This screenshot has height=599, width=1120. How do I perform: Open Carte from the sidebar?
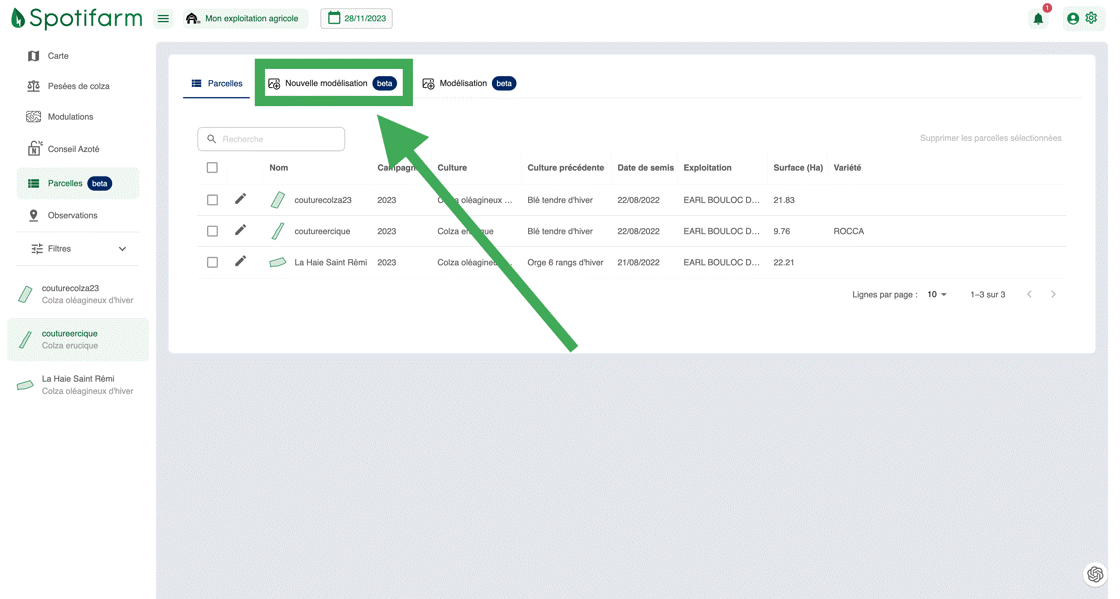pos(58,56)
